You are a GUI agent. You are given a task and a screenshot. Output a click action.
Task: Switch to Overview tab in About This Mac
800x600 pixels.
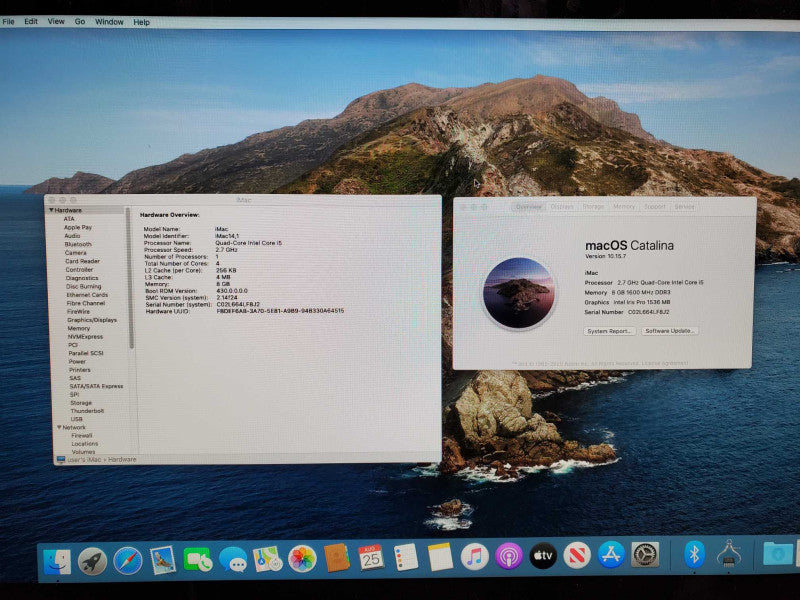coord(529,207)
